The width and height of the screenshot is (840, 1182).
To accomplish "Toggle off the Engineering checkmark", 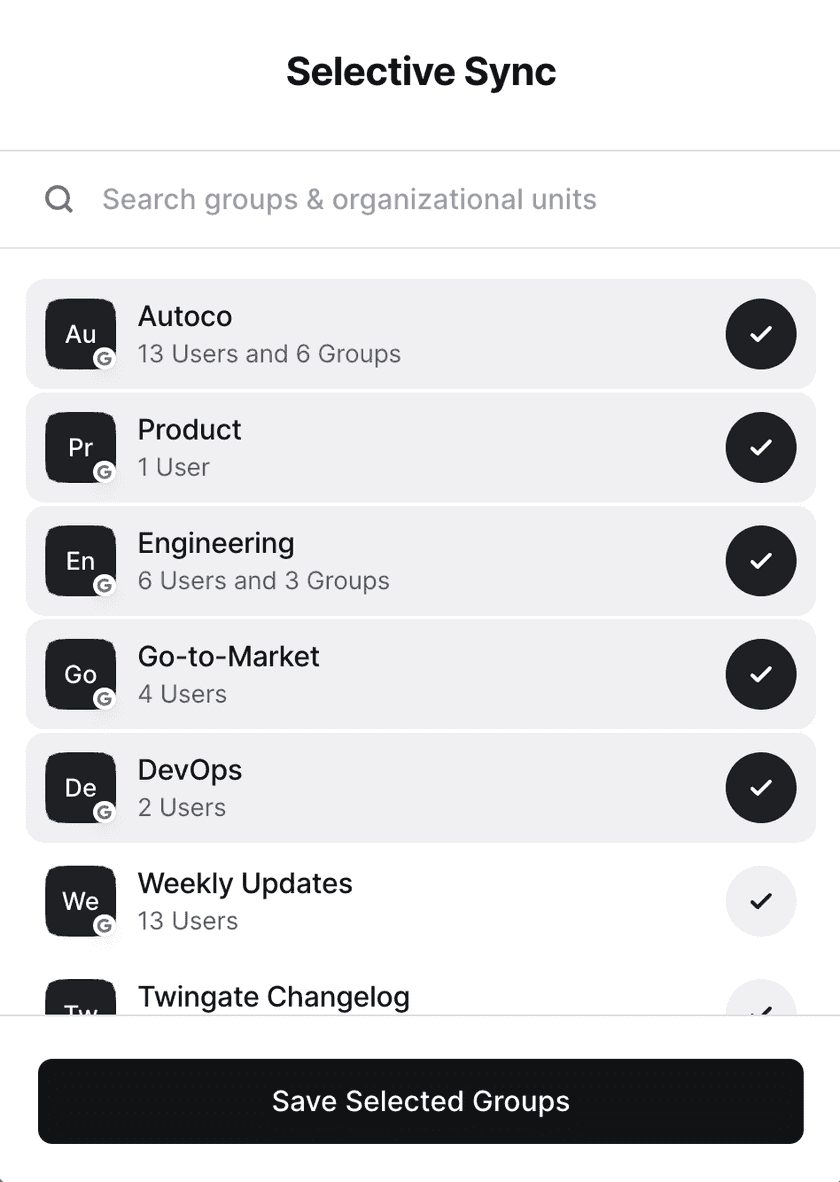I will coord(761,561).
